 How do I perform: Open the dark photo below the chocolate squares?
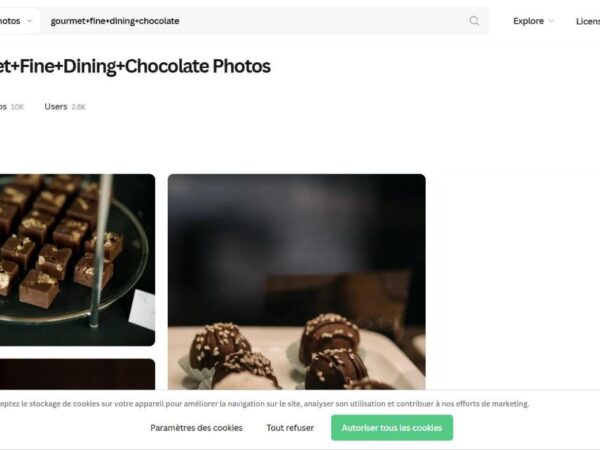tap(77, 374)
